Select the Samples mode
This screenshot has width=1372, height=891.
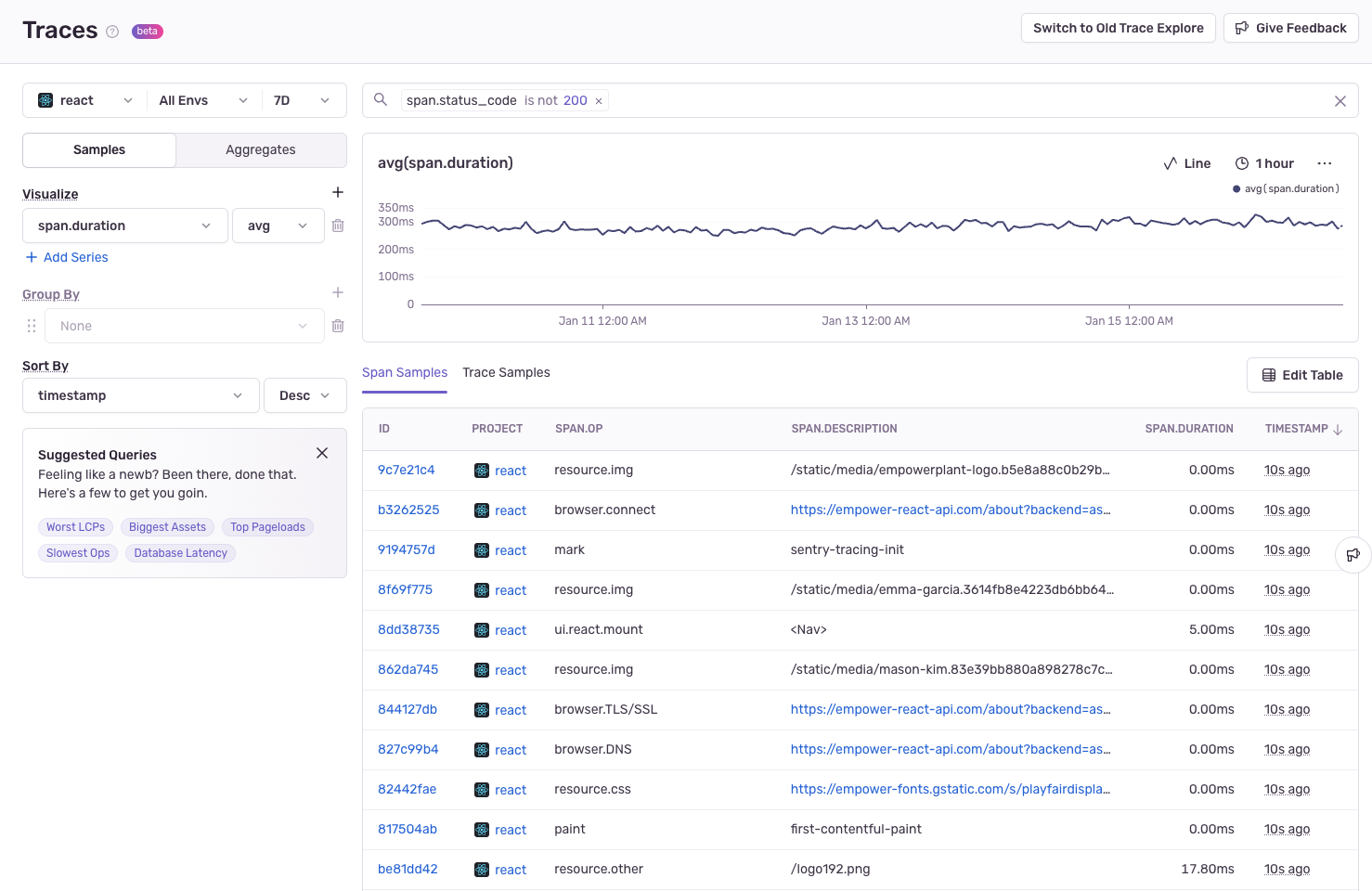pos(99,149)
